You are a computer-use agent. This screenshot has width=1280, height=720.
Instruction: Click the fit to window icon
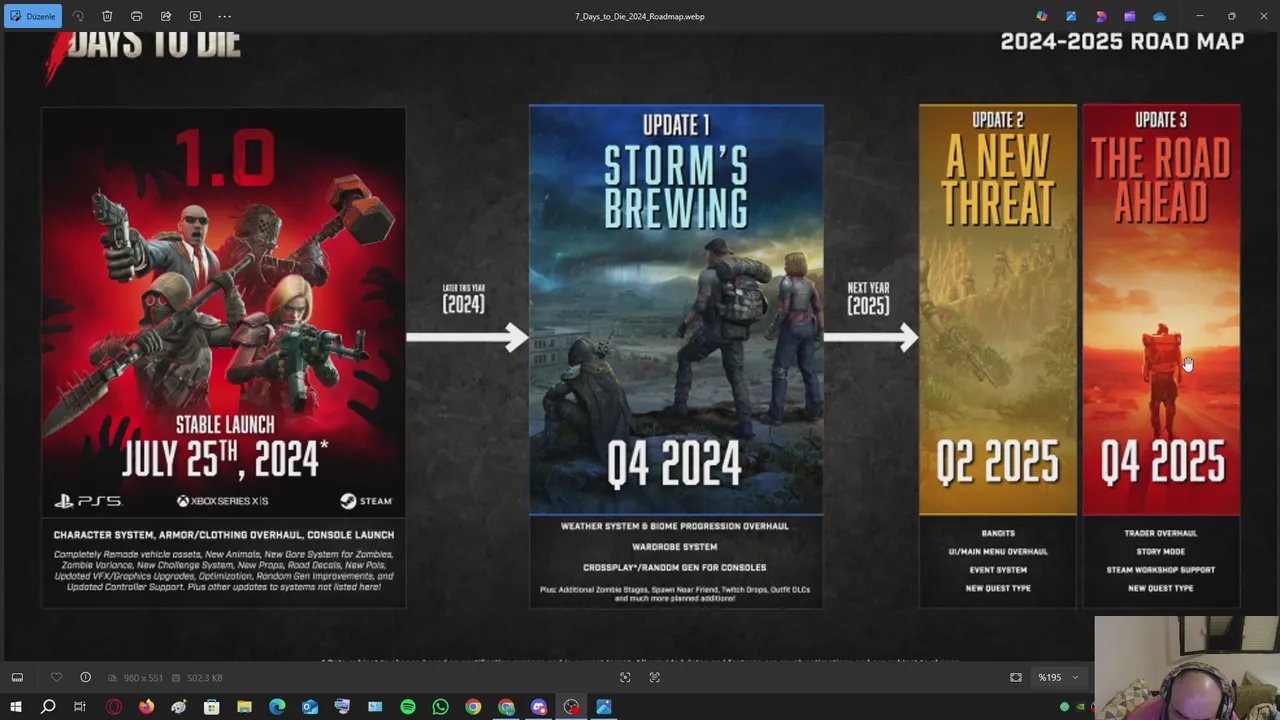pos(625,677)
